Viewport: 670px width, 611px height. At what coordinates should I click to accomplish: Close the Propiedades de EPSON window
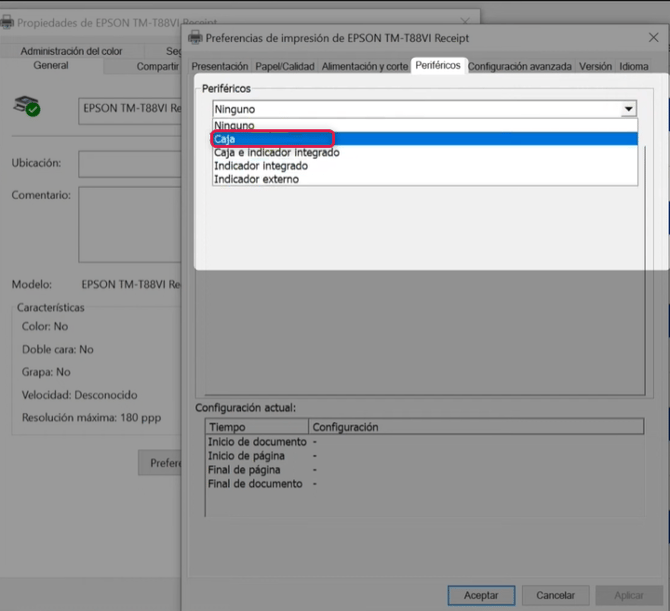click(x=465, y=21)
